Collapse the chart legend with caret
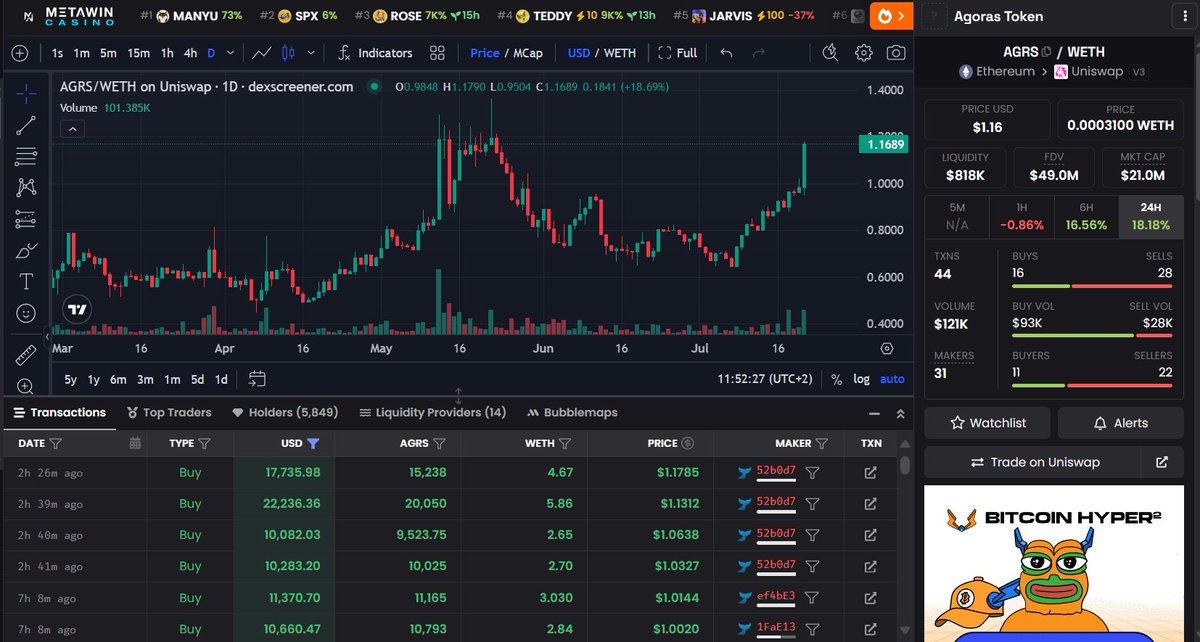 72,128
